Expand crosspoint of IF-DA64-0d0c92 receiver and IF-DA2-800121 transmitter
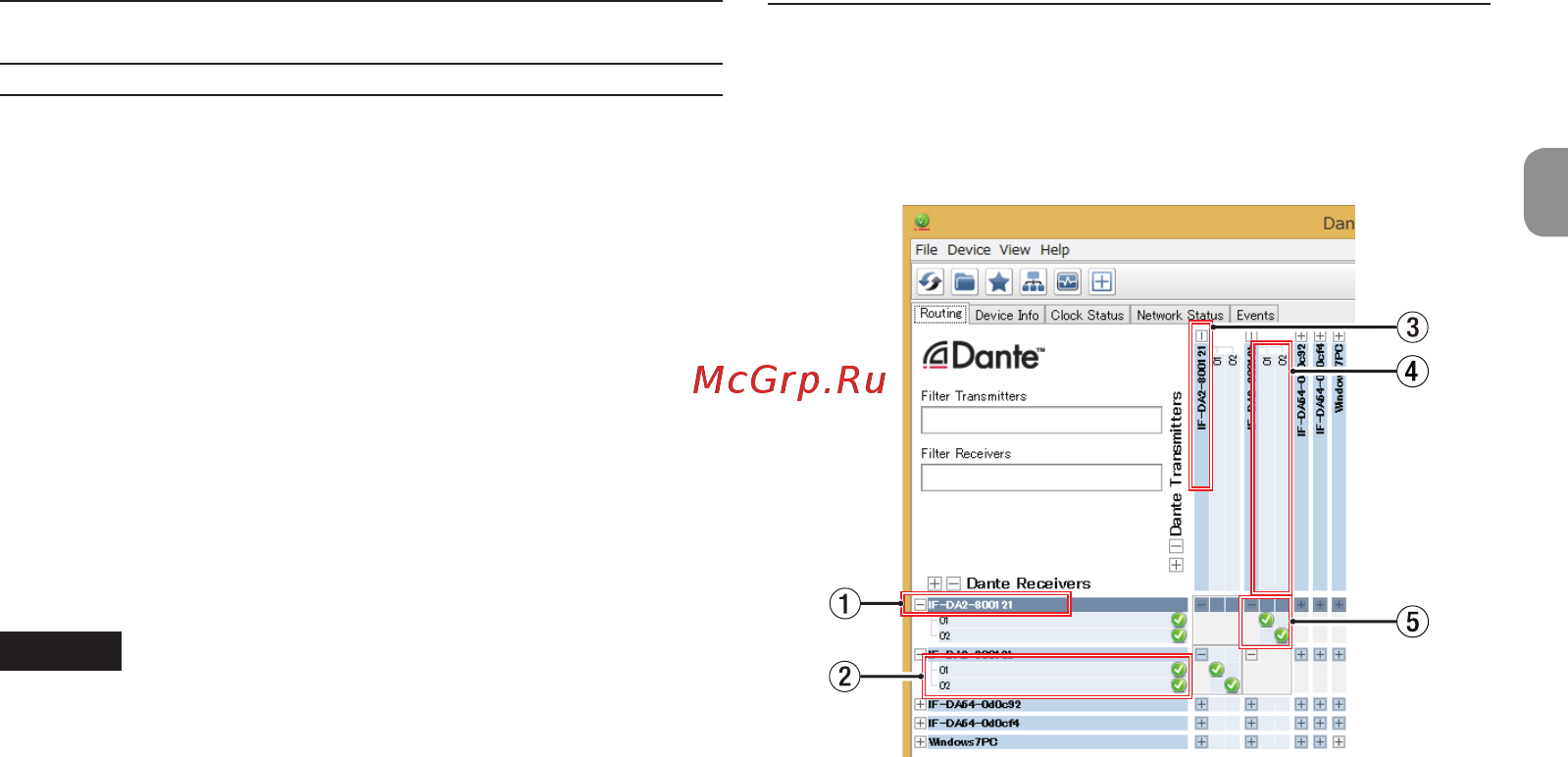1568x757 pixels. point(1201,704)
